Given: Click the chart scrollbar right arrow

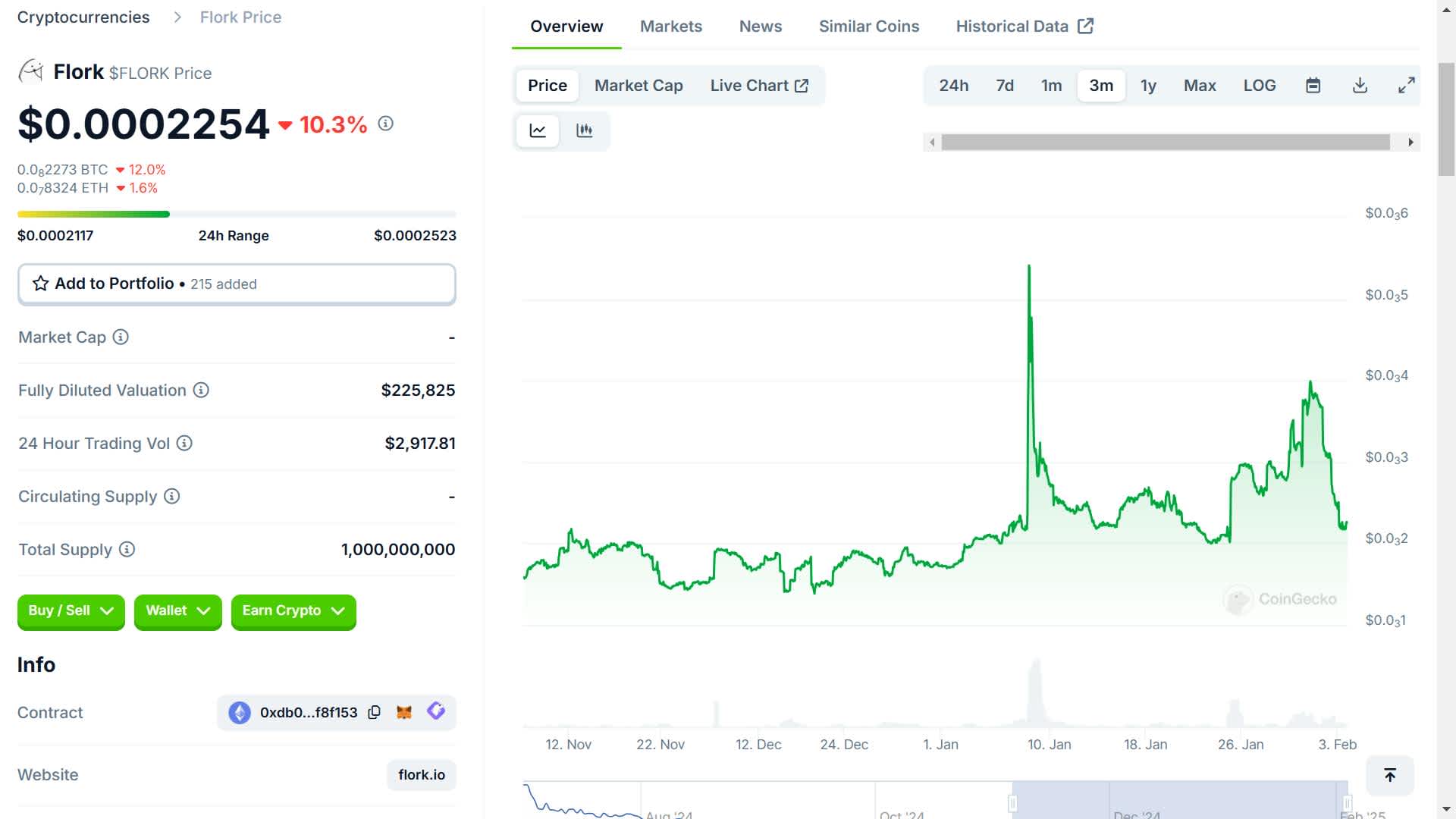Looking at the screenshot, I should pos(1410,142).
